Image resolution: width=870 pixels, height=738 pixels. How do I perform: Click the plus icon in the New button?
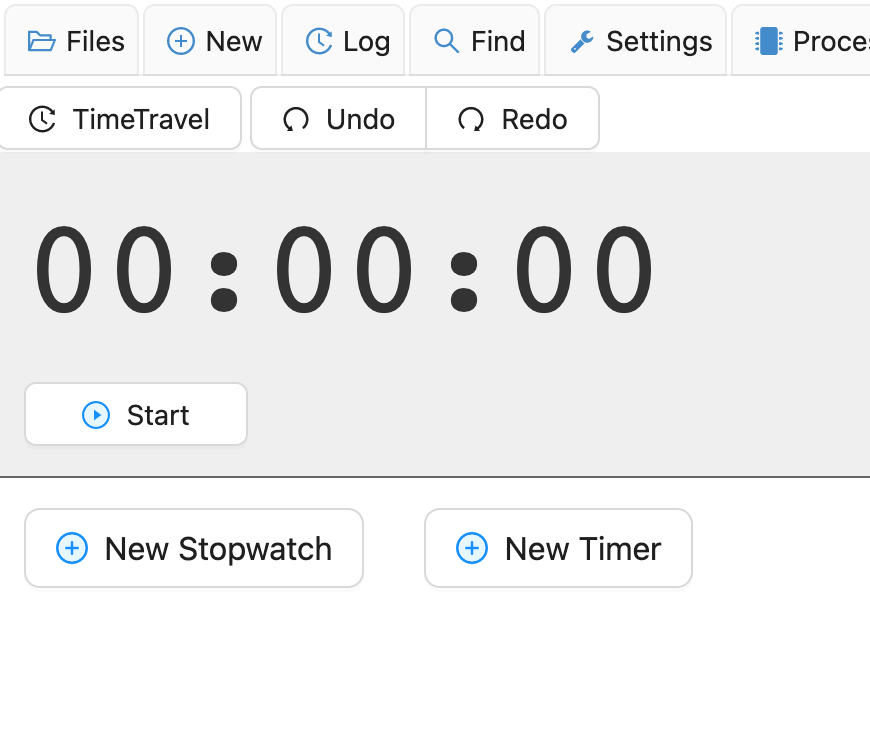pyautogui.click(x=181, y=41)
